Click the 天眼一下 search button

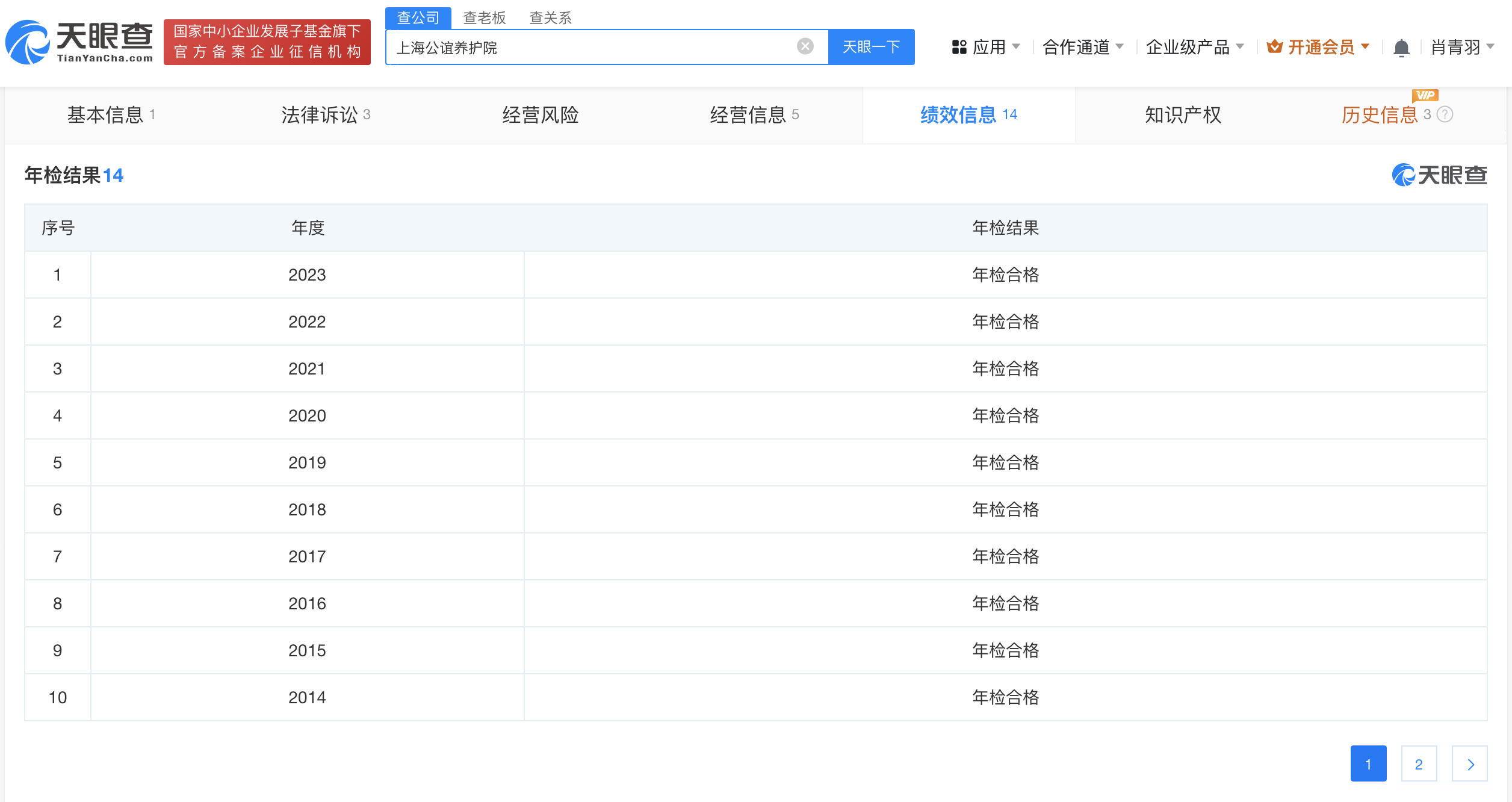(x=871, y=46)
